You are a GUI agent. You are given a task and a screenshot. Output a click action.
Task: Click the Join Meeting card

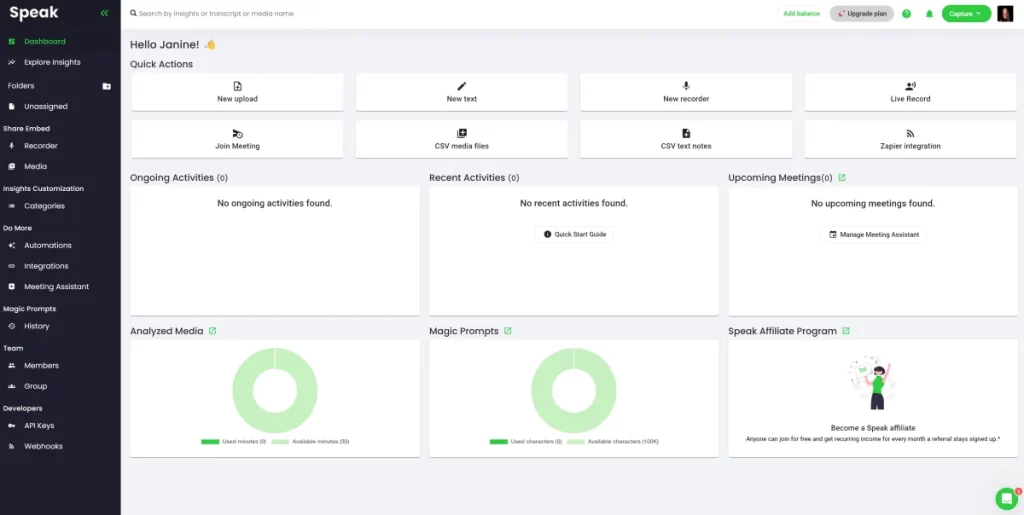[238, 139]
